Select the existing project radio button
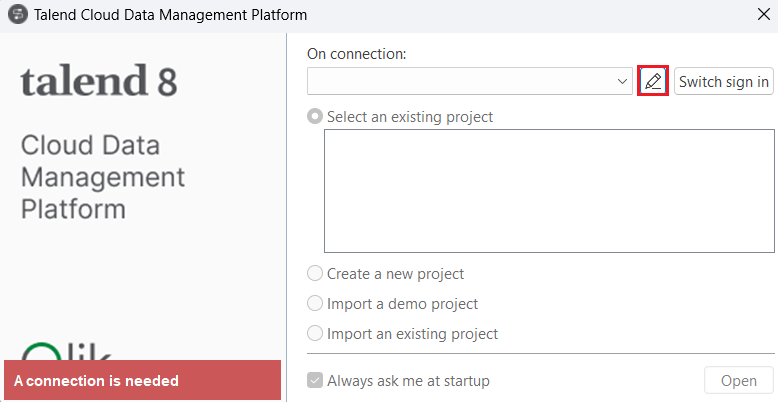The height and width of the screenshot is (402, 778). tap(316, 117)
